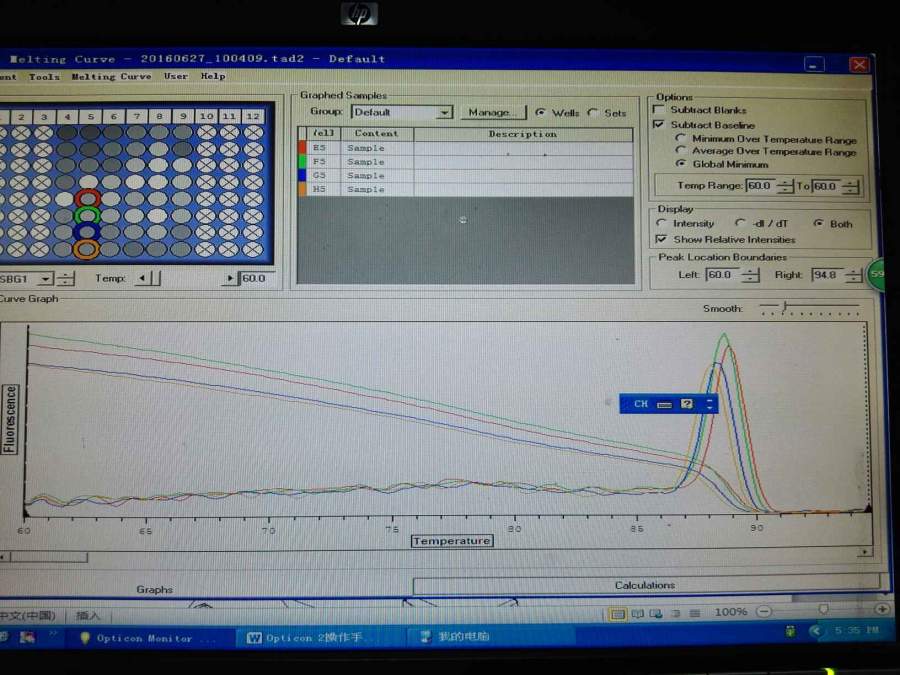The height and width of the screenshot is (675, 900).
Task: Click the Right boundary 94.8 field
Action: coord(828,275)
